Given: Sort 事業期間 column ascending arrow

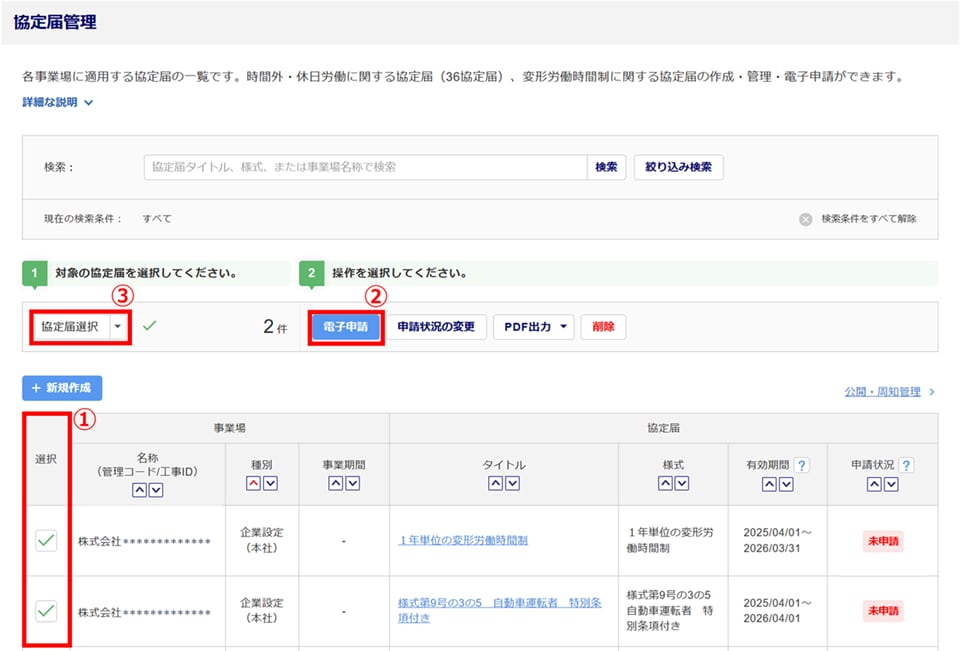Looking at the screenshot, I should coord(336,483).
